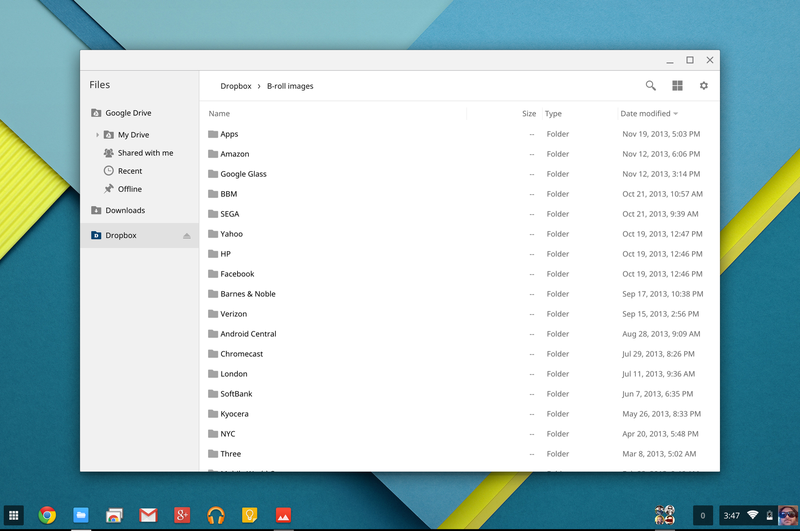
Task: Select the BBM folder icon
Action: (213, 194)
